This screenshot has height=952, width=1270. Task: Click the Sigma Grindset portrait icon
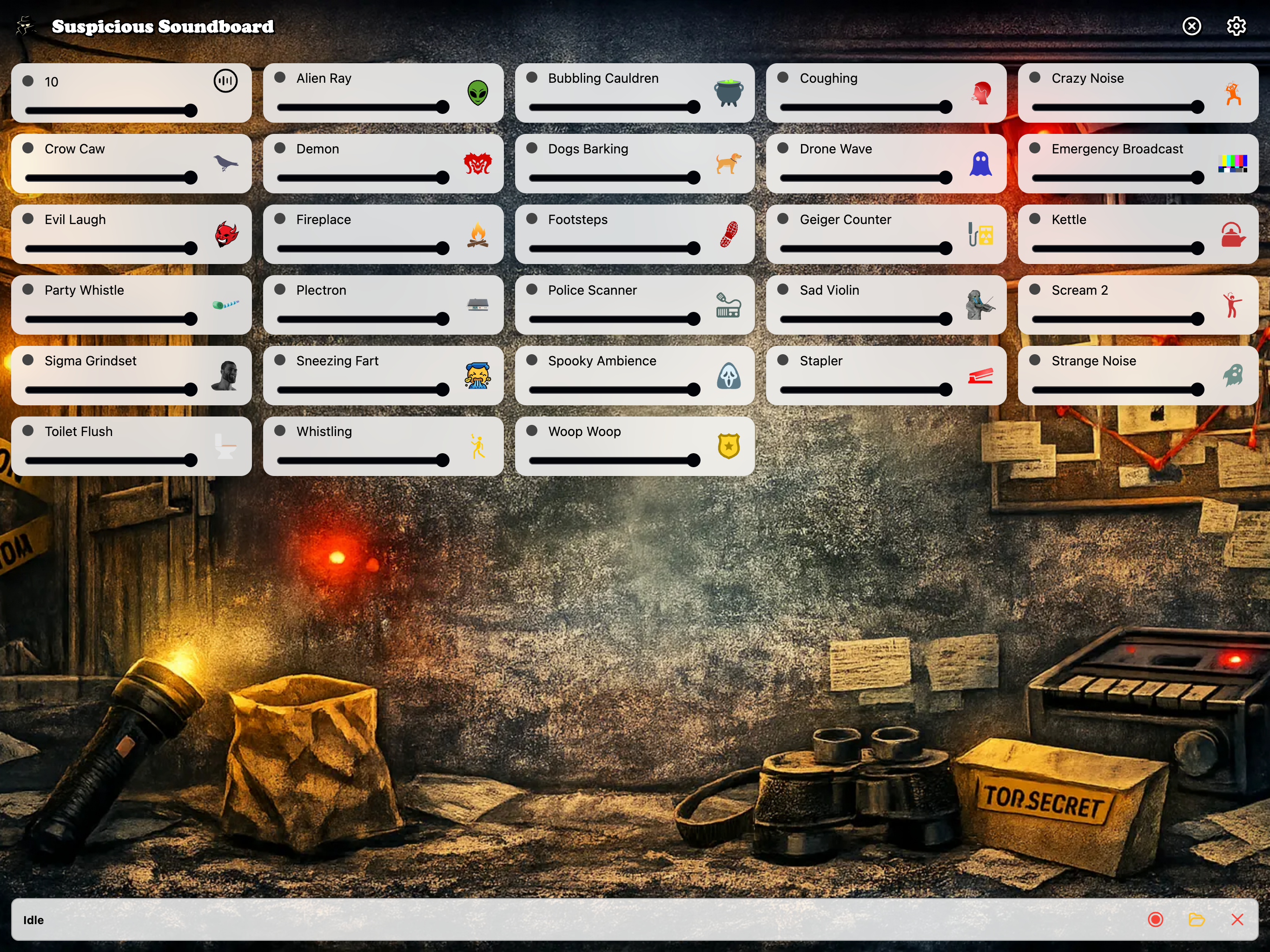(225, 376)
